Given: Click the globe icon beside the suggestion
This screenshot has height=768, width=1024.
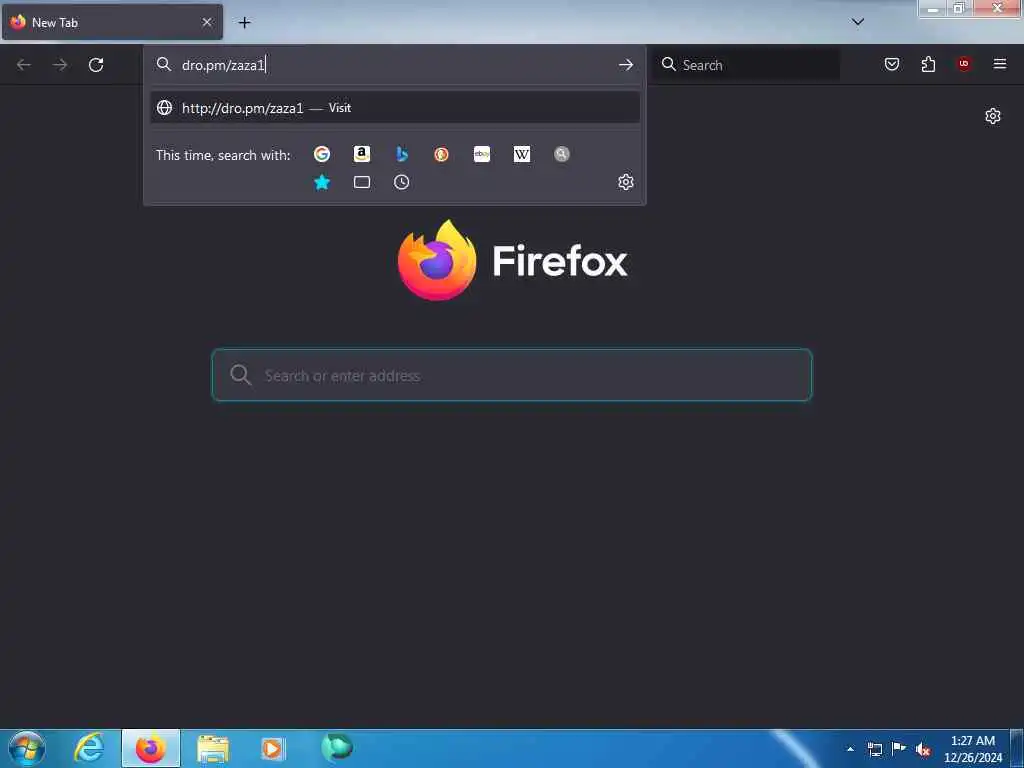Looking at the screenshot, I should point(165,108).
